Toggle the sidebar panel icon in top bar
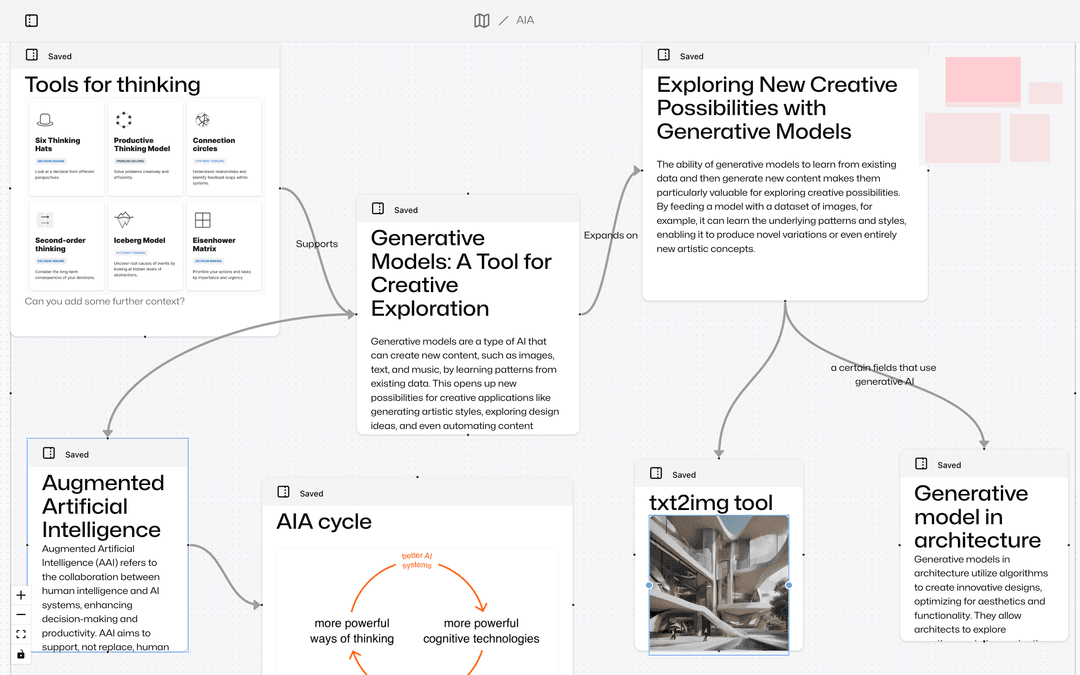Screen dimensions: 1080x675 pos(31,20)
